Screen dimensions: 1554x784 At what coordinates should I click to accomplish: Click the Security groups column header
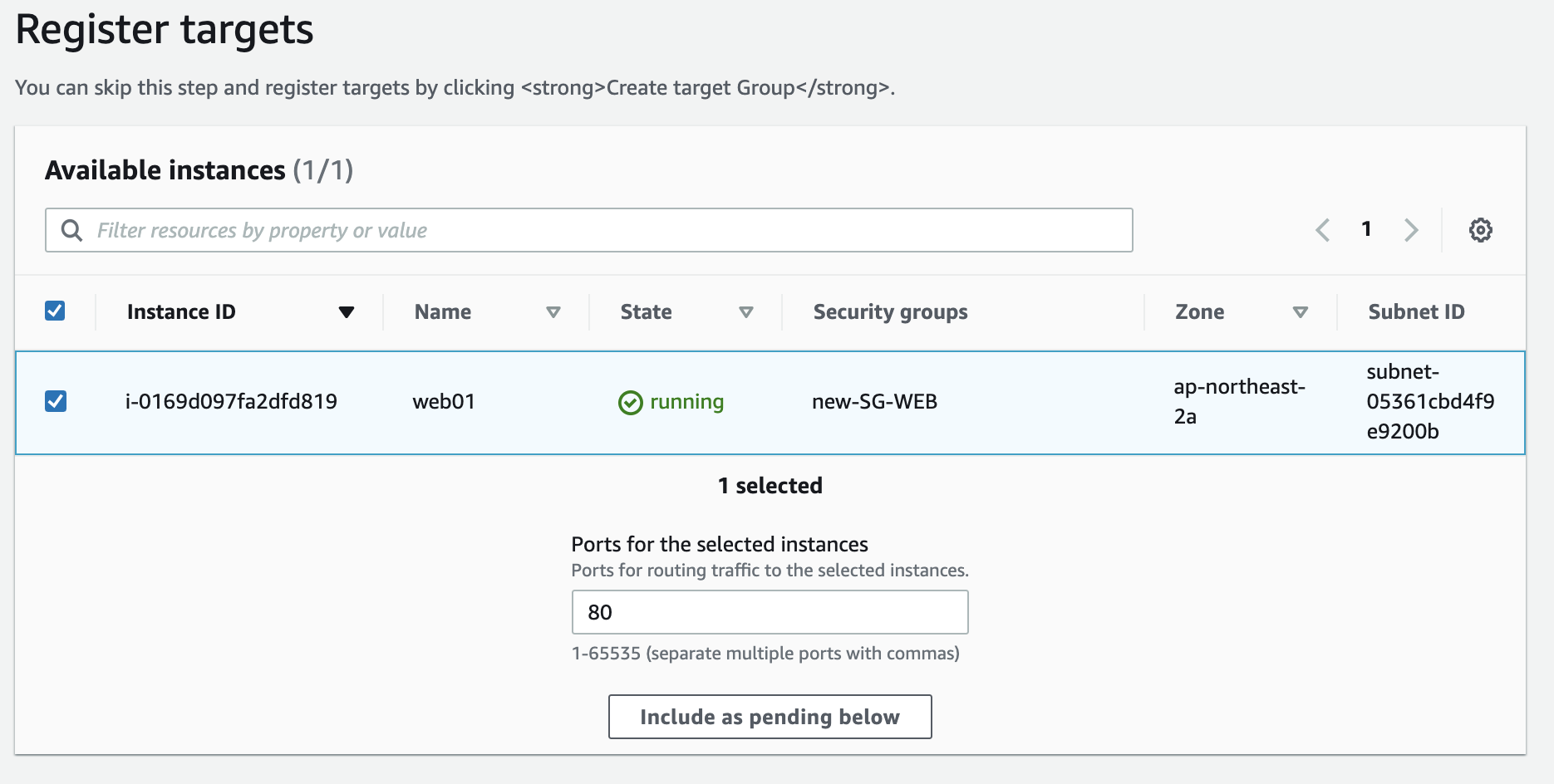[x=890, y=312]
